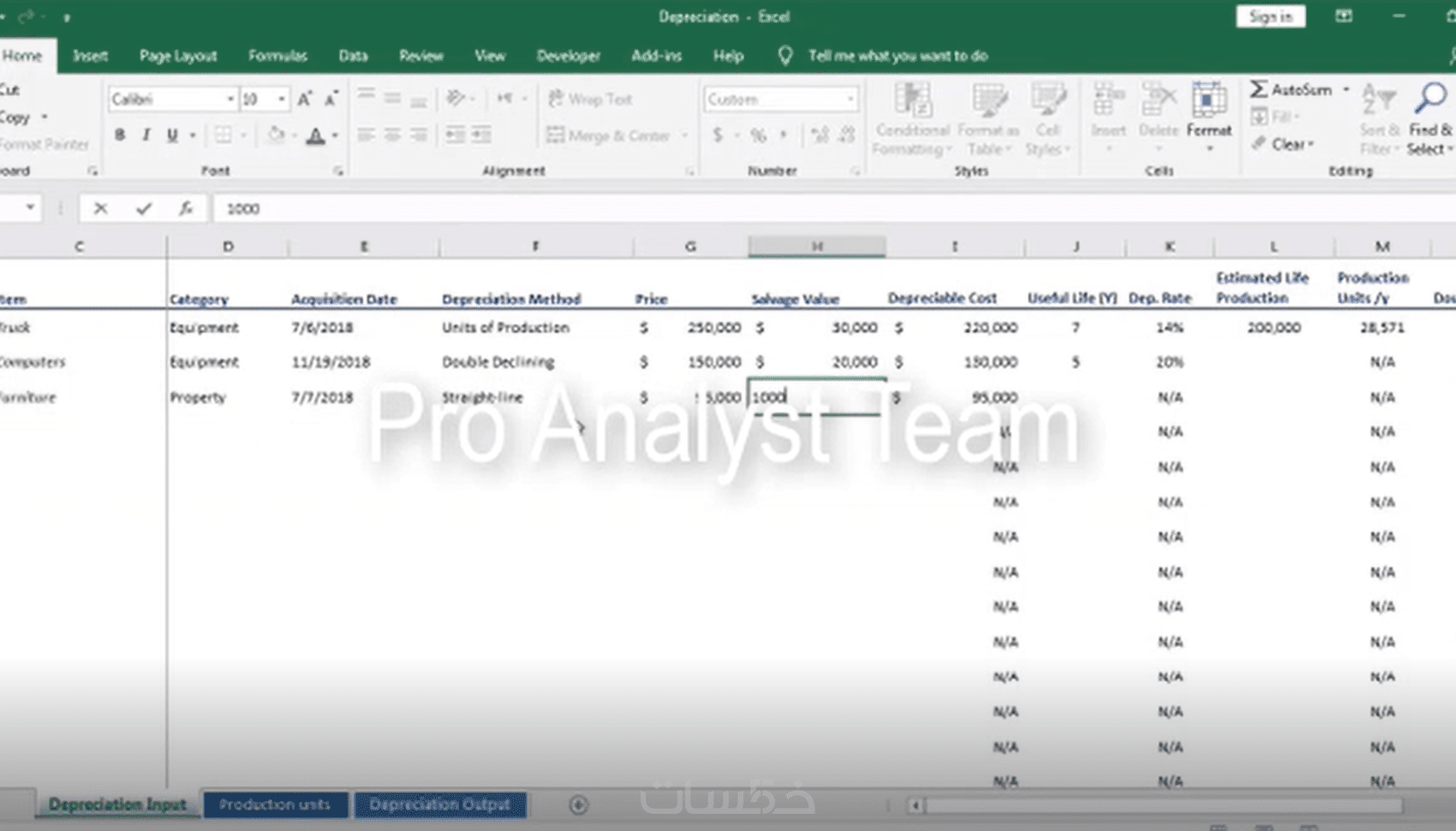
Task: Toggle underline formatting
Action: [x=172, y=135]
